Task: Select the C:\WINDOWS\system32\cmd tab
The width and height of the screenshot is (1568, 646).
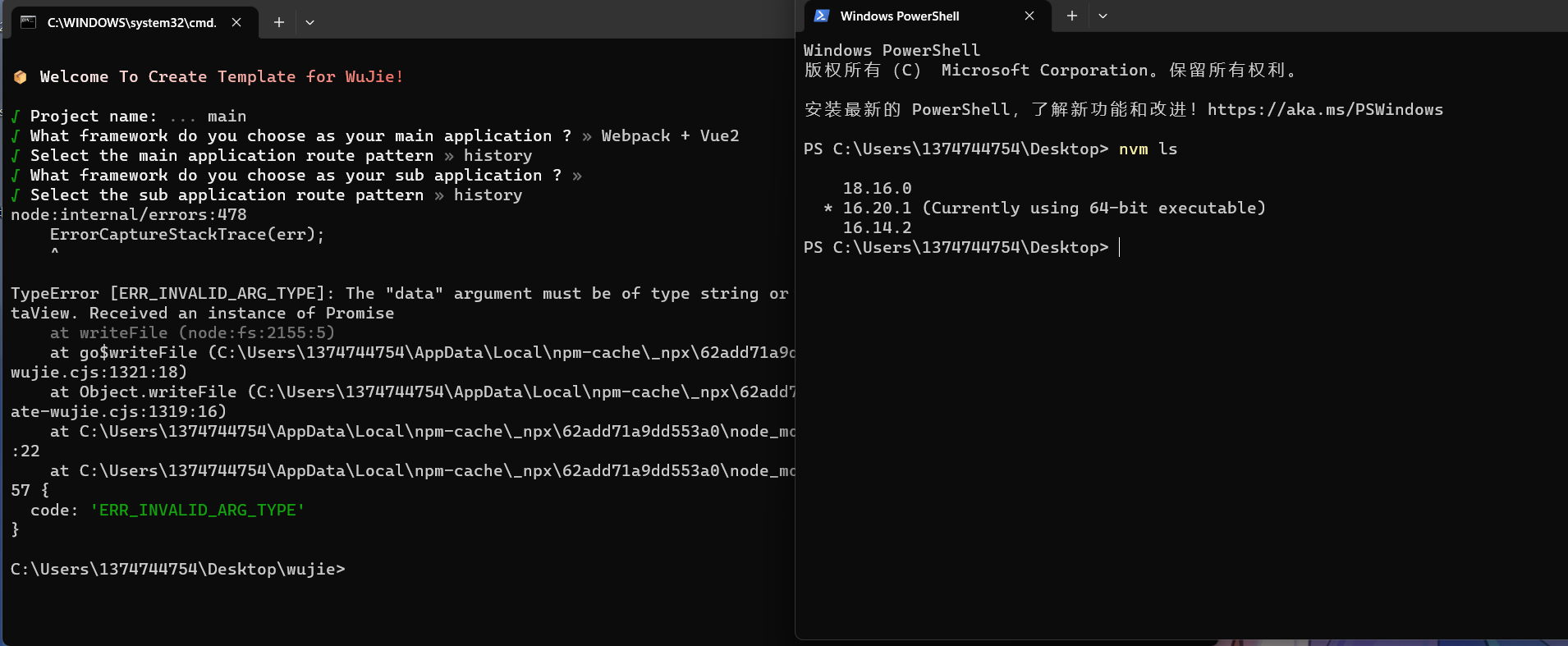Action: [131, 22]
